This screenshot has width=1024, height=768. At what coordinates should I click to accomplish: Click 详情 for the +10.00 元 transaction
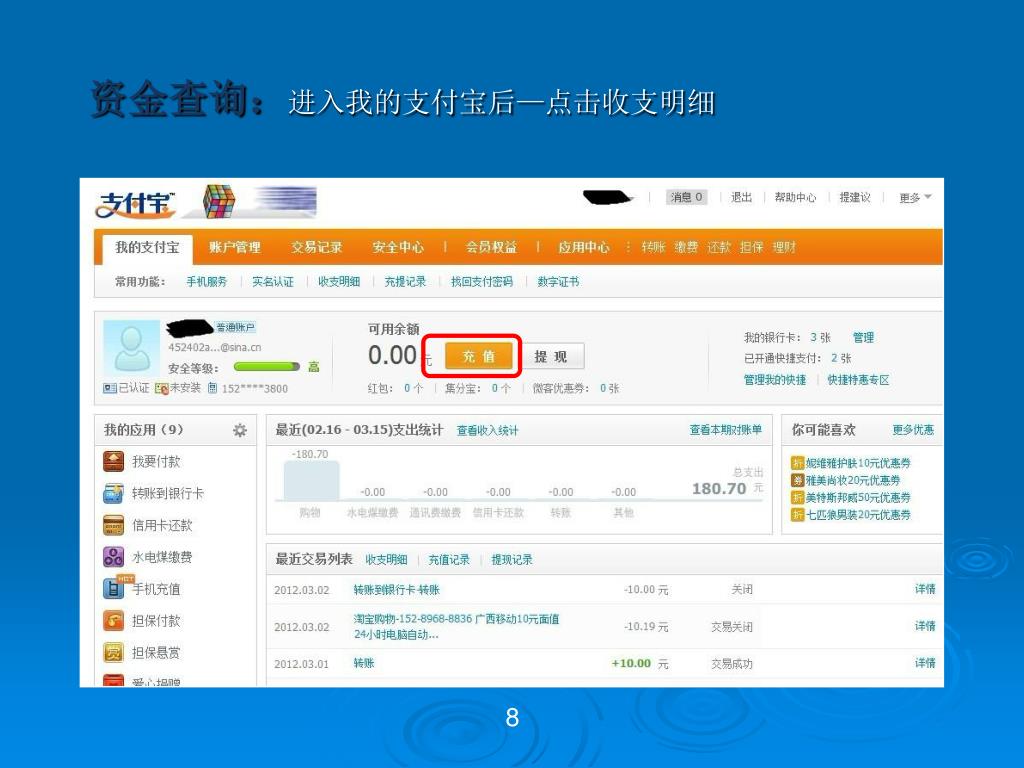(925, 663)
